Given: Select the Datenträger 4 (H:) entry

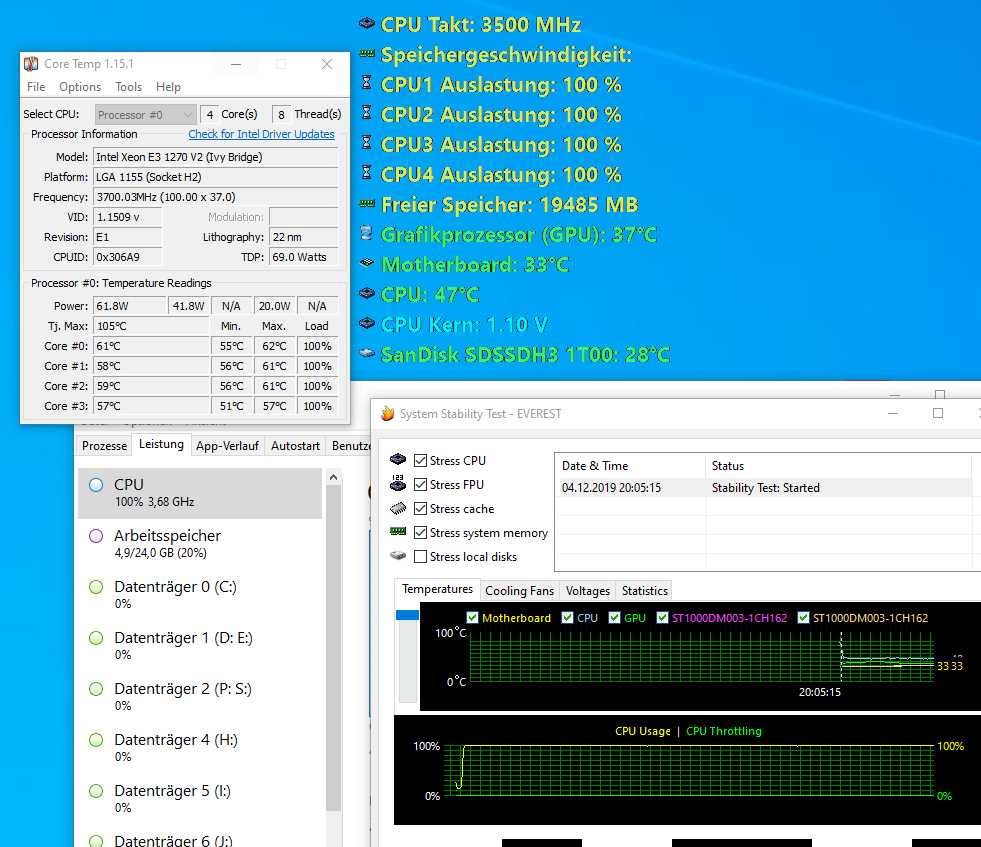Looking at the screenshot, I should [x=200, y=748].
